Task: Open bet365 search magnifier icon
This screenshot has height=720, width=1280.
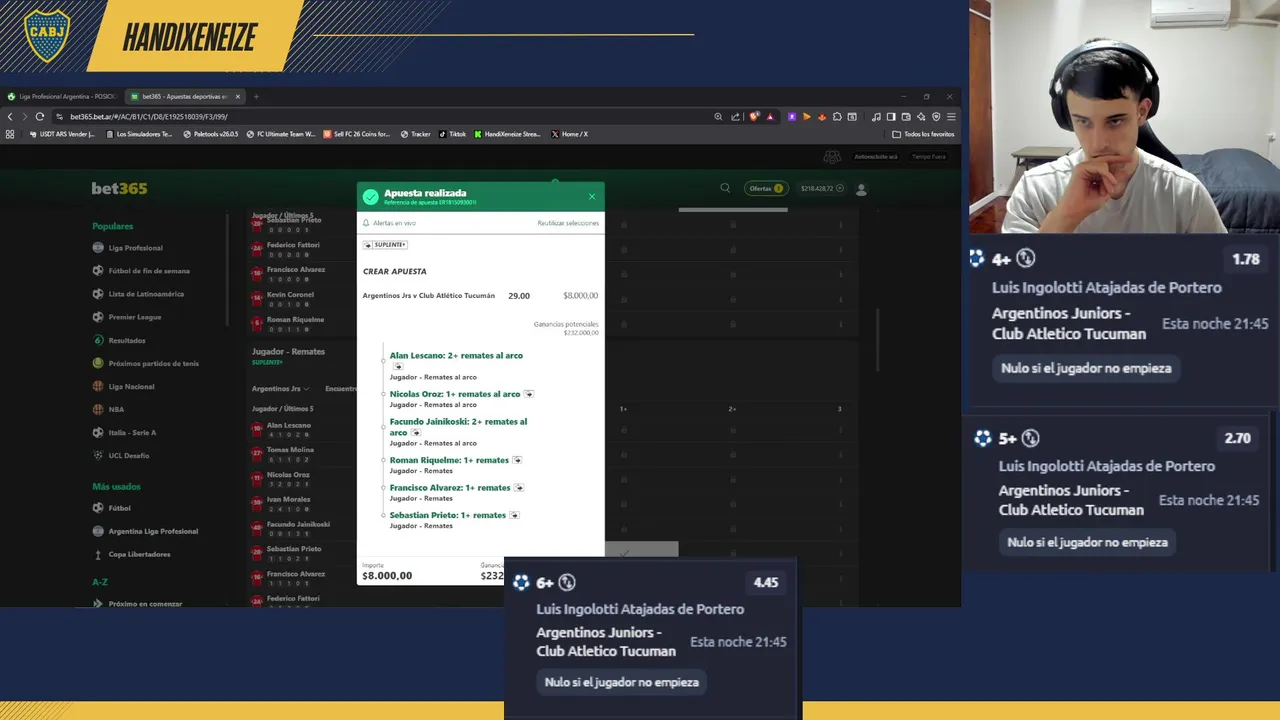Action: (726, 188)
